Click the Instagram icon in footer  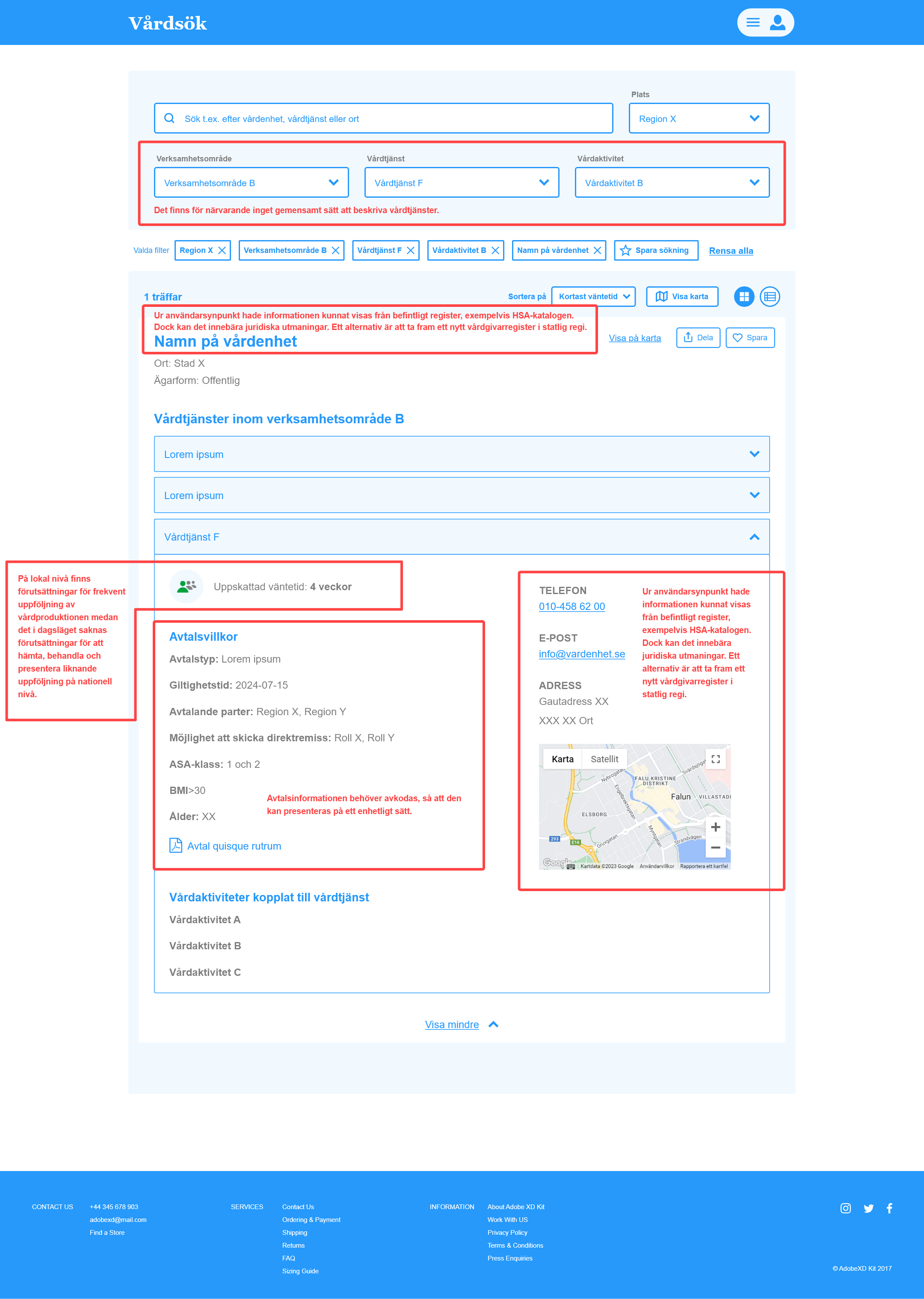[845, 1208]
